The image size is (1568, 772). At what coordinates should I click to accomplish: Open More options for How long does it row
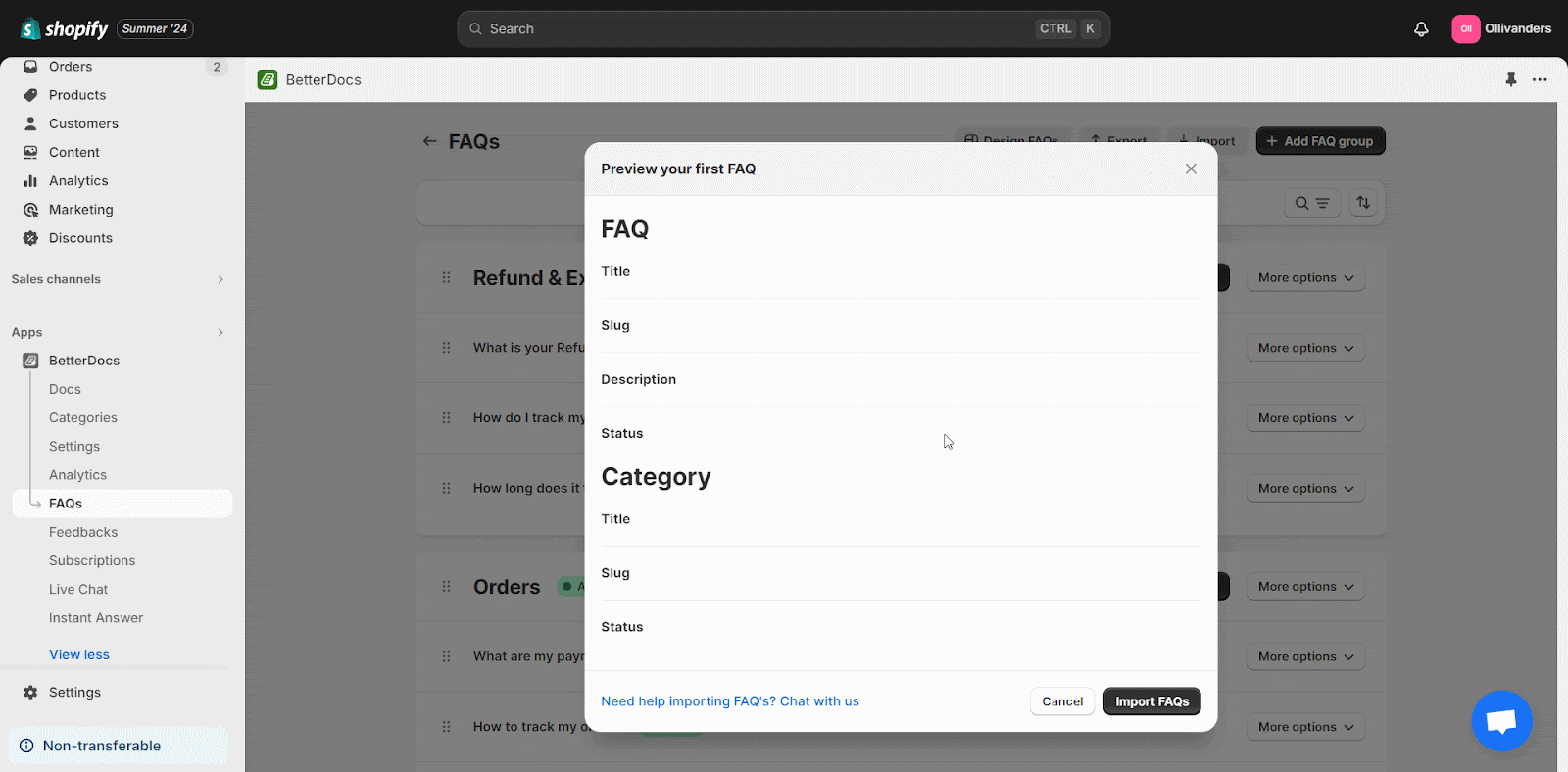(1305, 489)
